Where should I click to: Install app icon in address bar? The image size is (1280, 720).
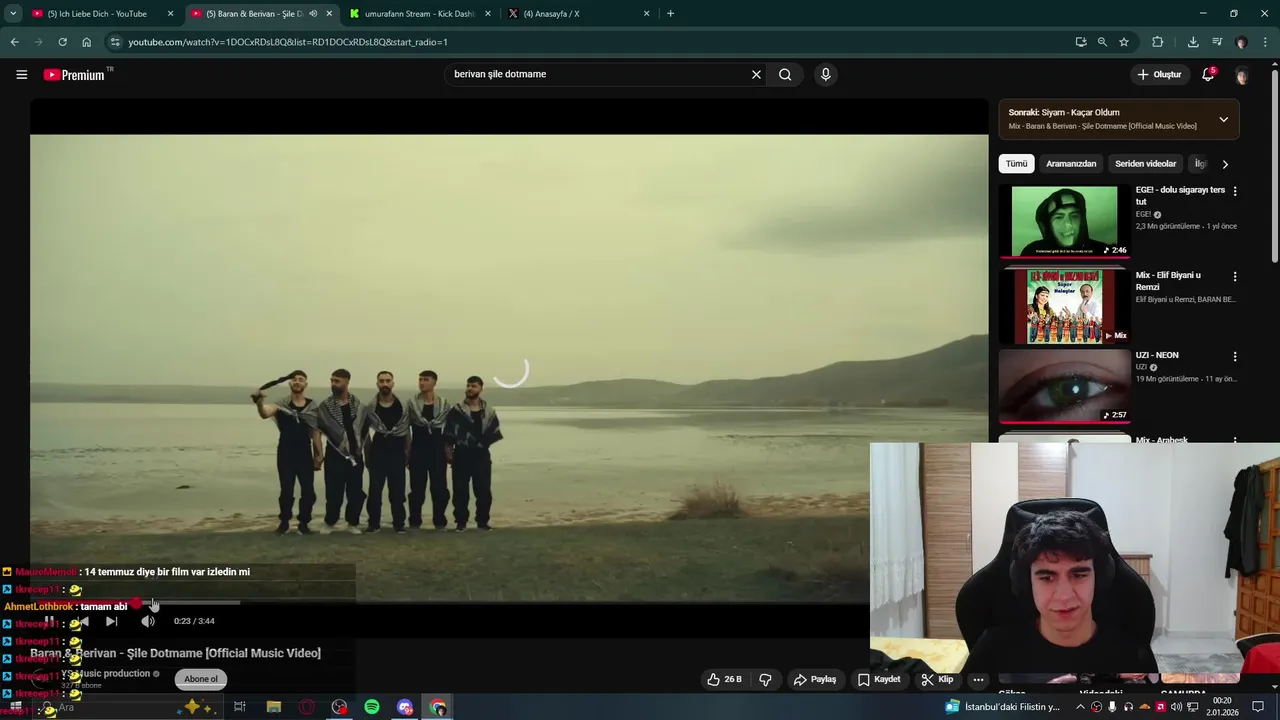coord(1081,42)
